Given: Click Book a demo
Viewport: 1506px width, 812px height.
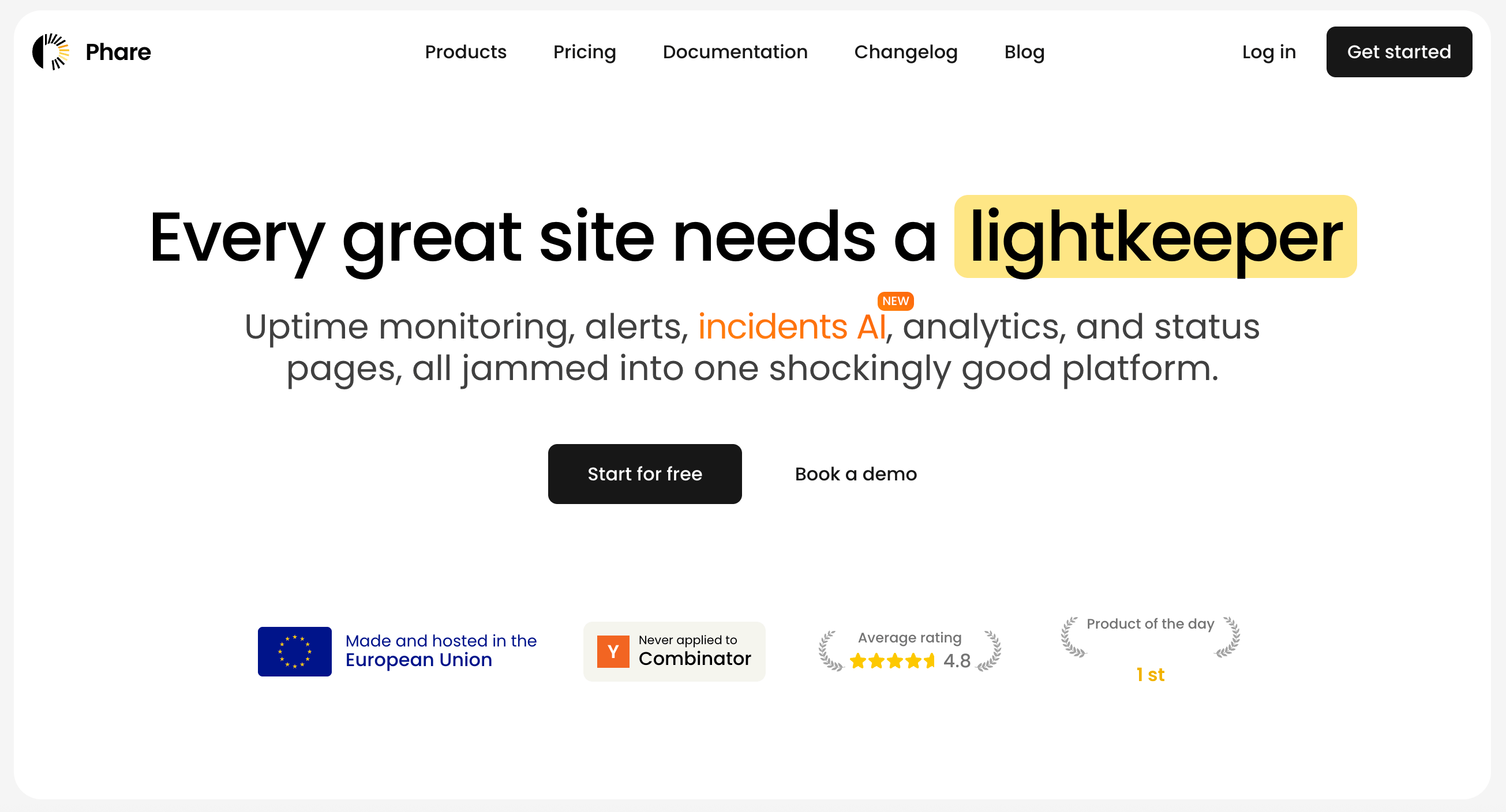Looking at the screenshot, I should pos(856,474).
